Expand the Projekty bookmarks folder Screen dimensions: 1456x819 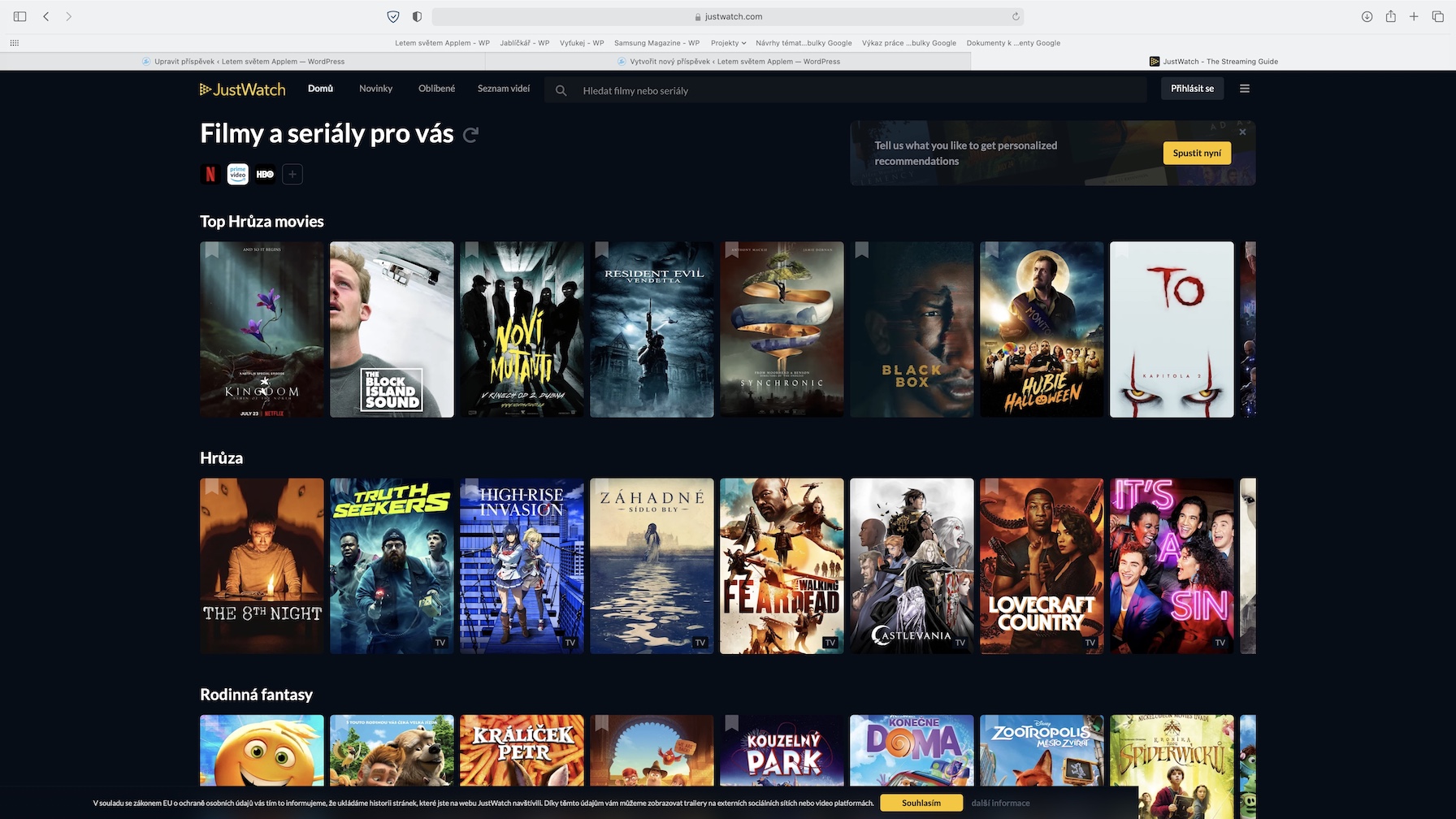click(x=728, y=43)
